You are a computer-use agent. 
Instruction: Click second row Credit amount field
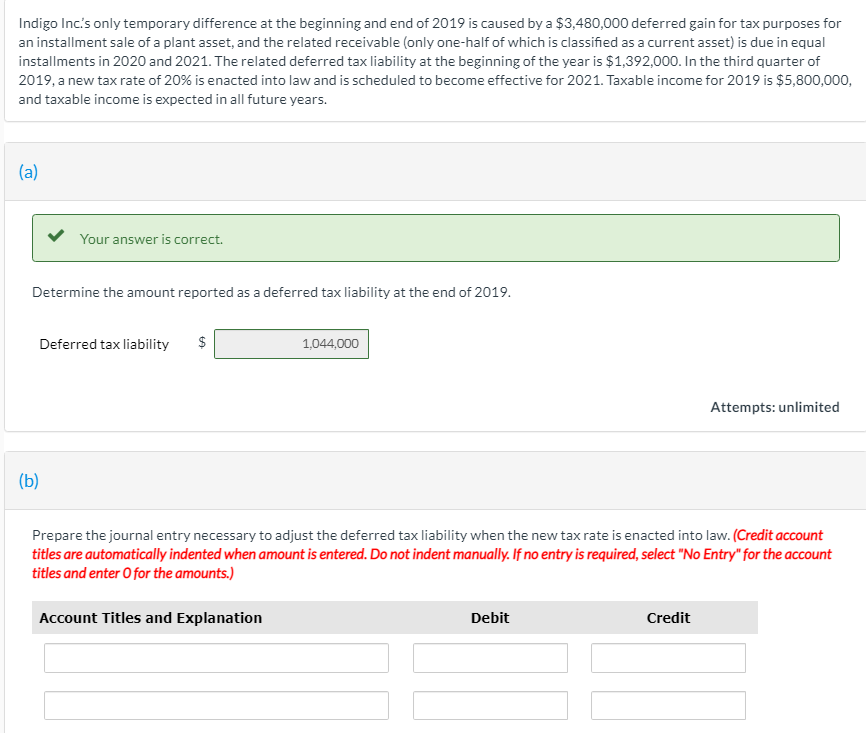point(668,705)
